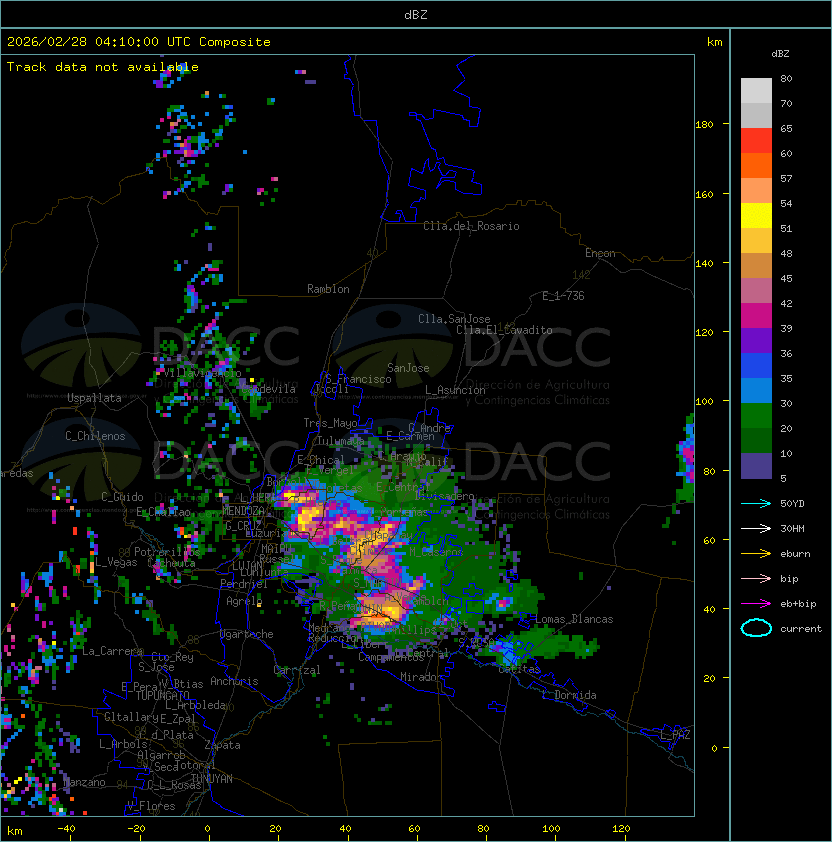Click the 'Tres_Mayo' place label
Screen dimensions: 832x842
point(330,423)
